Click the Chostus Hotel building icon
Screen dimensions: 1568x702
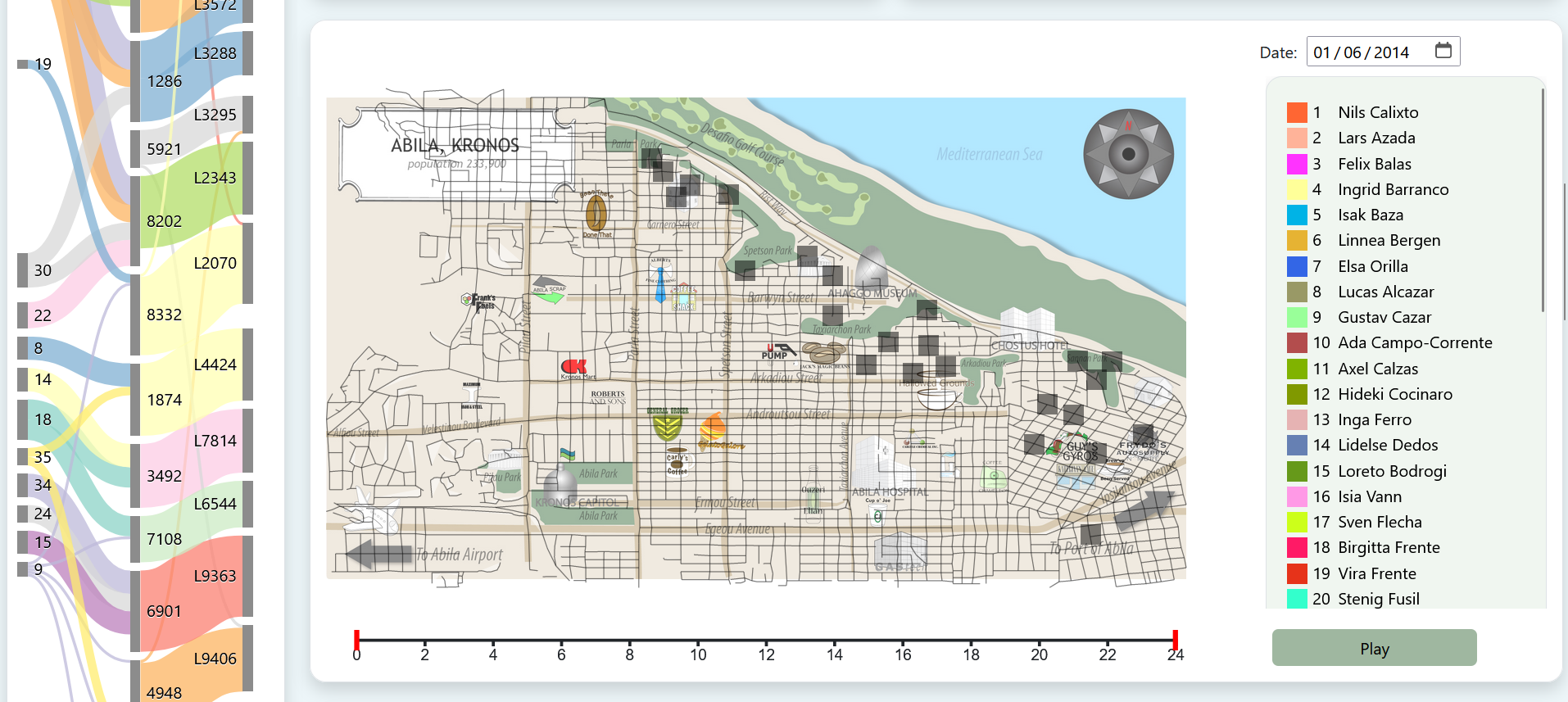pyautogui.click(x=1027, y=324)
